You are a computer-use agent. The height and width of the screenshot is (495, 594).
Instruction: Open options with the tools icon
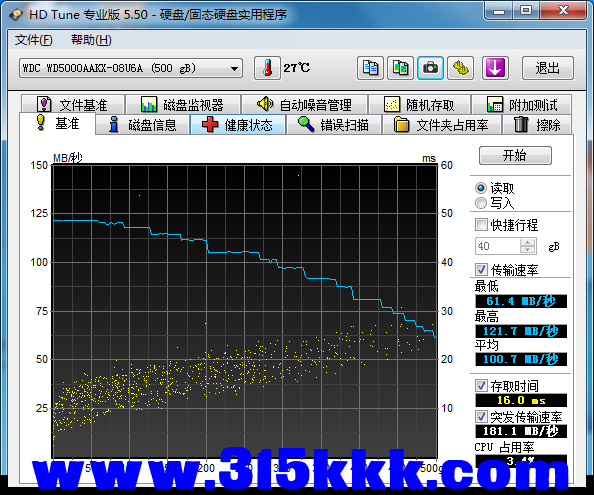point(461,68)
